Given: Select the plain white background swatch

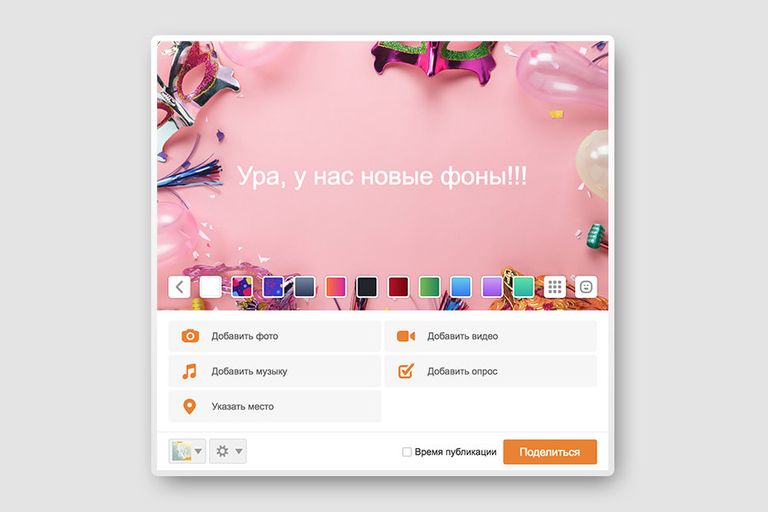Looking at the screenshot, I should pyautogui.click(x=211, y=287).
